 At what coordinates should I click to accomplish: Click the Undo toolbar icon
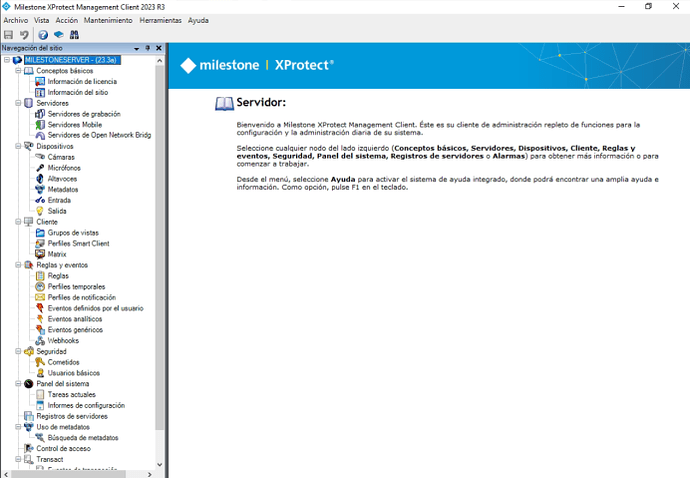(x=24, y=34)
